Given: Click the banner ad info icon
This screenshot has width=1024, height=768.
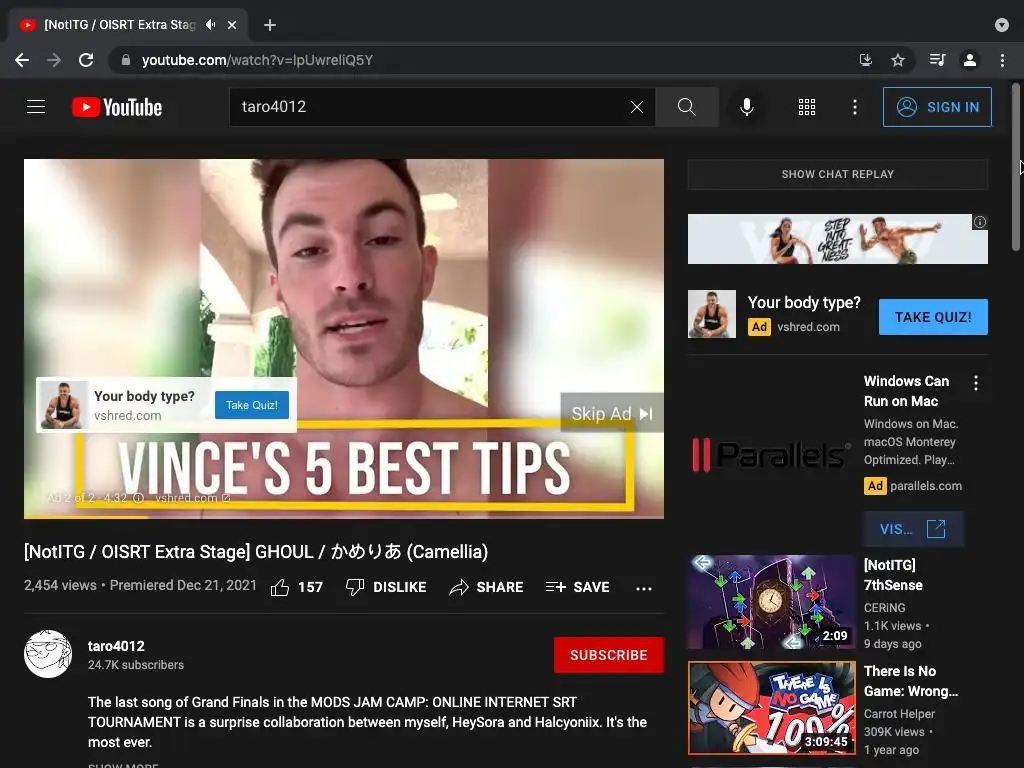Looking at the screenshot, I should click(980, 222).
